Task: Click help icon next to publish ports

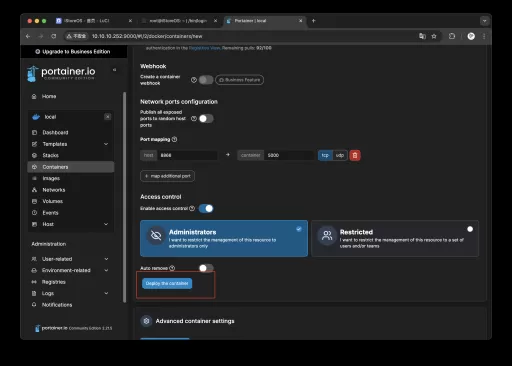Action: click(x=194, y=119)
